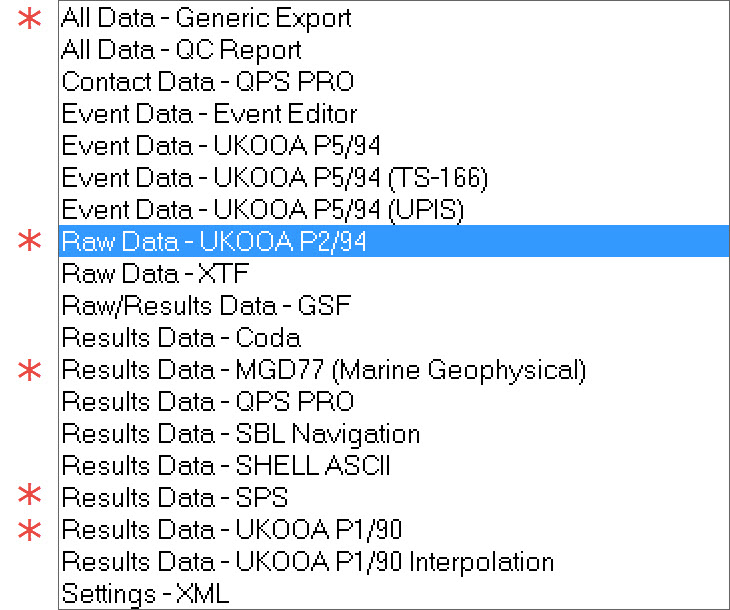
Task: Select Event Data - UKOOA P5/94 (TS-166)
Action: [275, 178]
